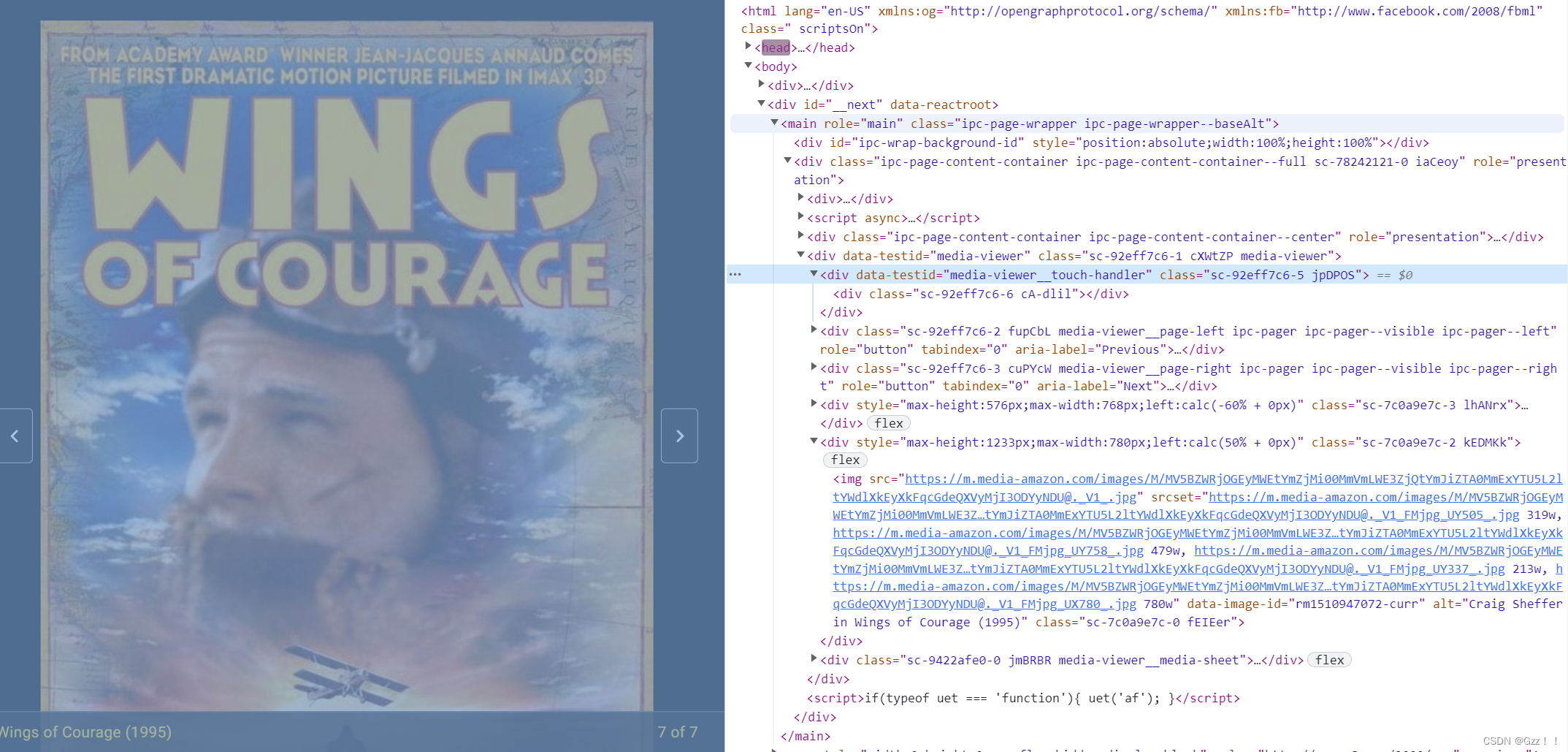Click flex badge under kEDMKk div
Viewport: 1568px width, 752px height.
(845, 460)
